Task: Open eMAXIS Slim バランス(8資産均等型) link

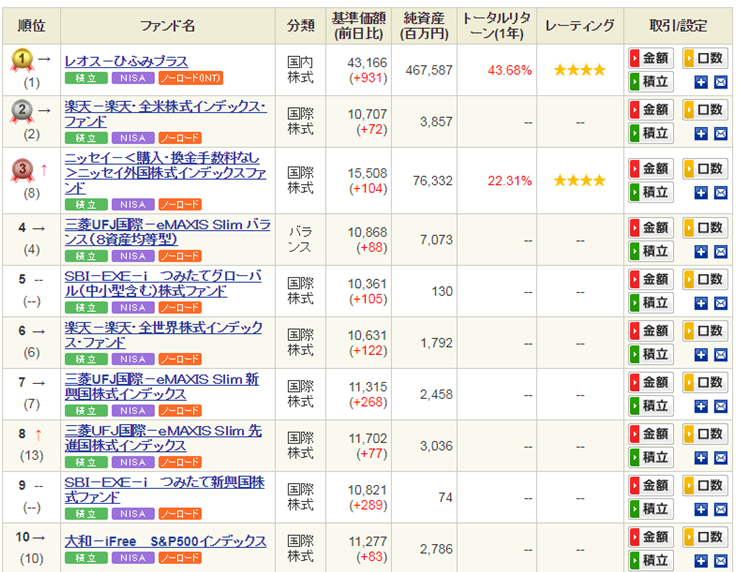Action: coord(167,232)
